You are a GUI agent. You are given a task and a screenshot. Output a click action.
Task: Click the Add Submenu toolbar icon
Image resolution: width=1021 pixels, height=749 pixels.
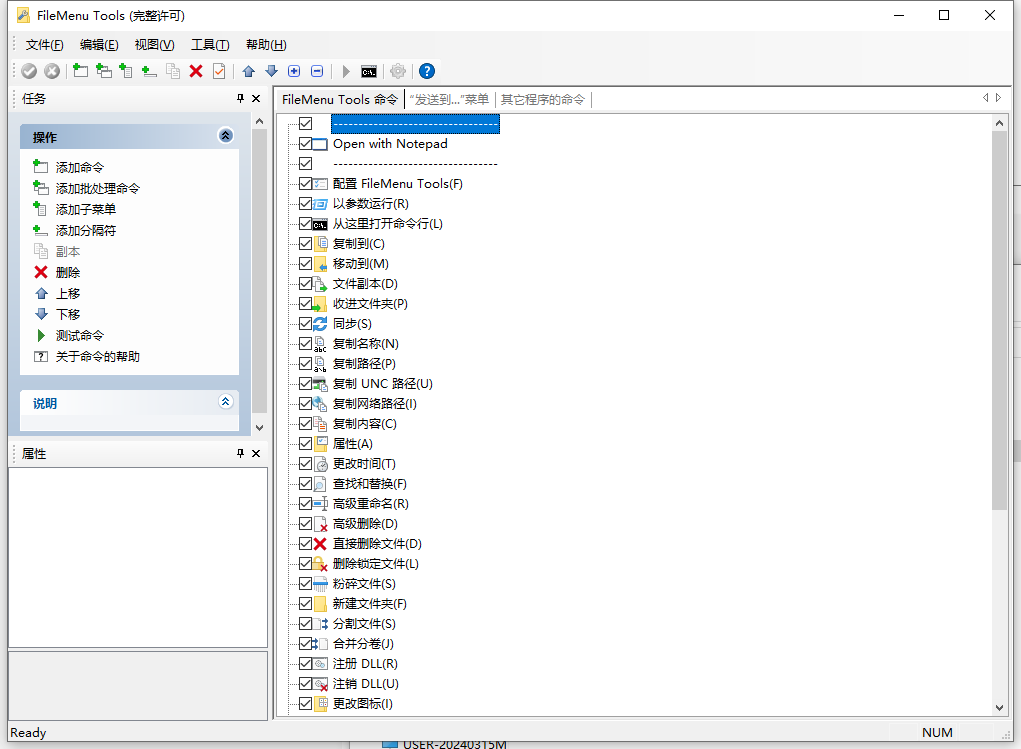(x=126, y=71)
